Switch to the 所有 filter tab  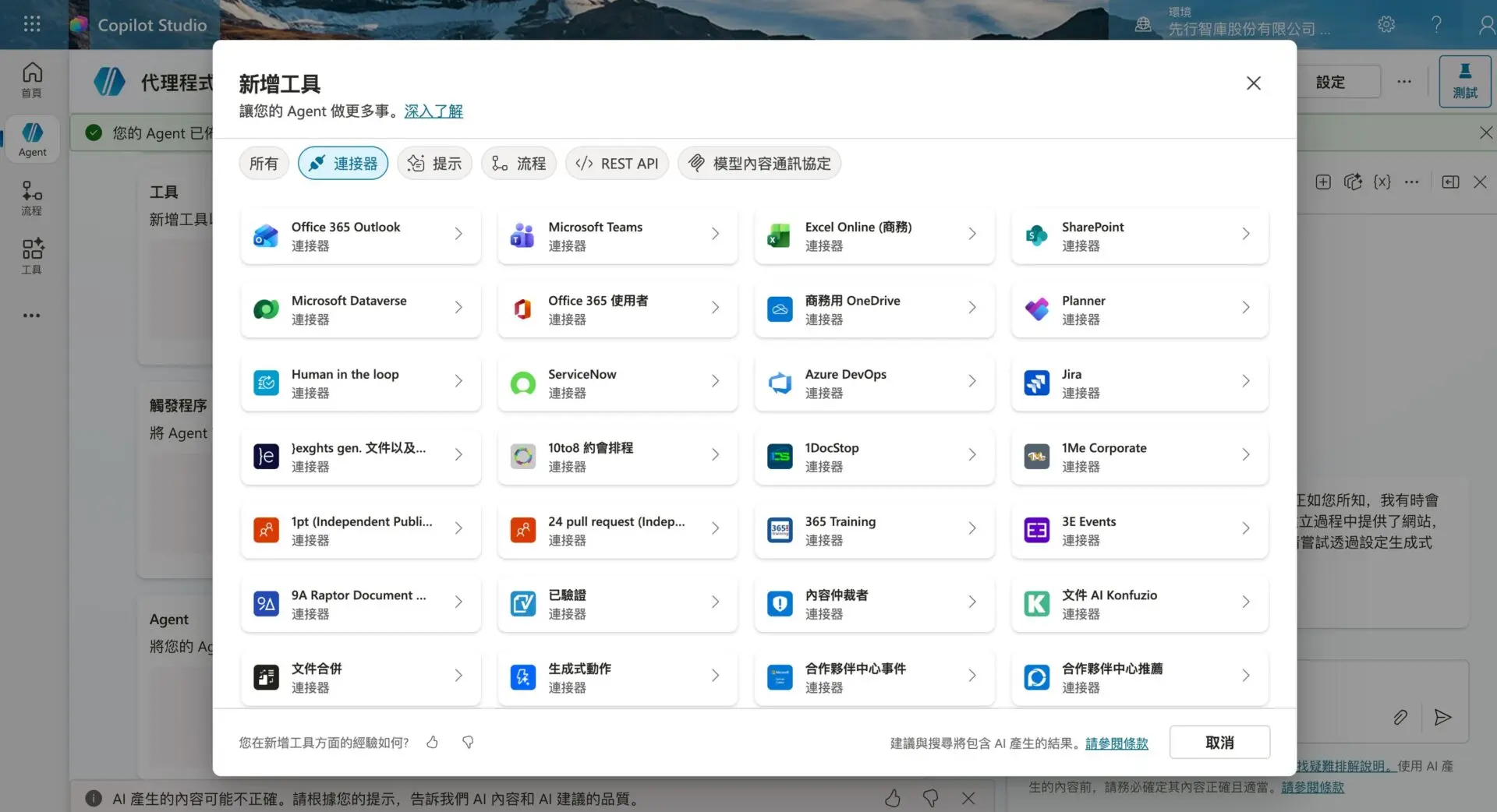(264, 164)
